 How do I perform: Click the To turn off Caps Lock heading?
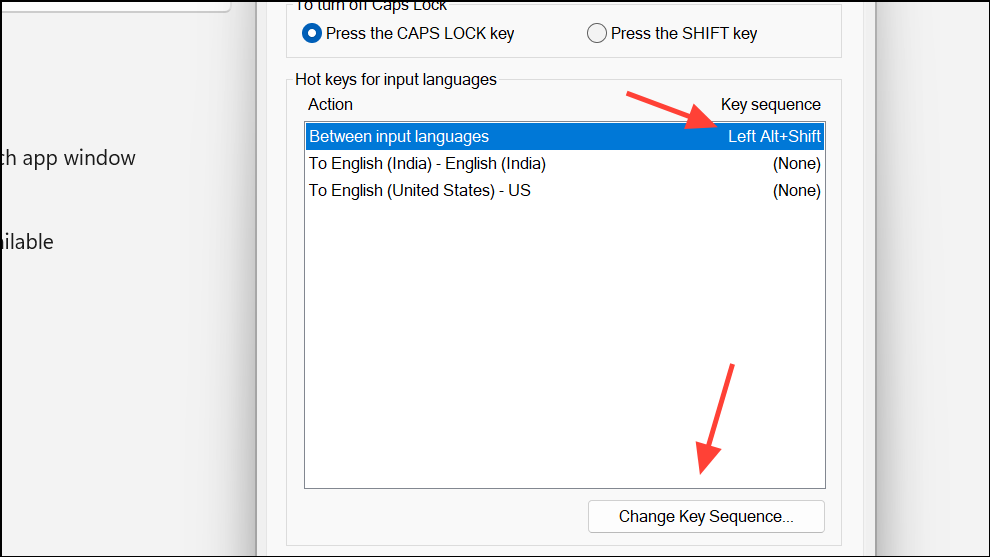(x=372, y=6)
